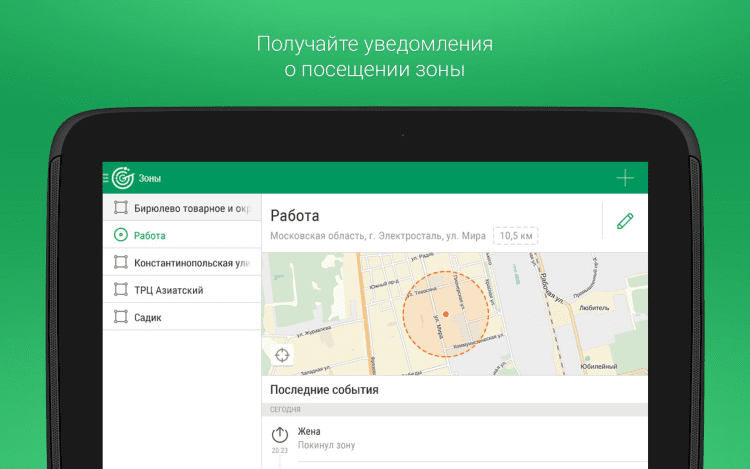Add a new zone with plus icon

625,178
